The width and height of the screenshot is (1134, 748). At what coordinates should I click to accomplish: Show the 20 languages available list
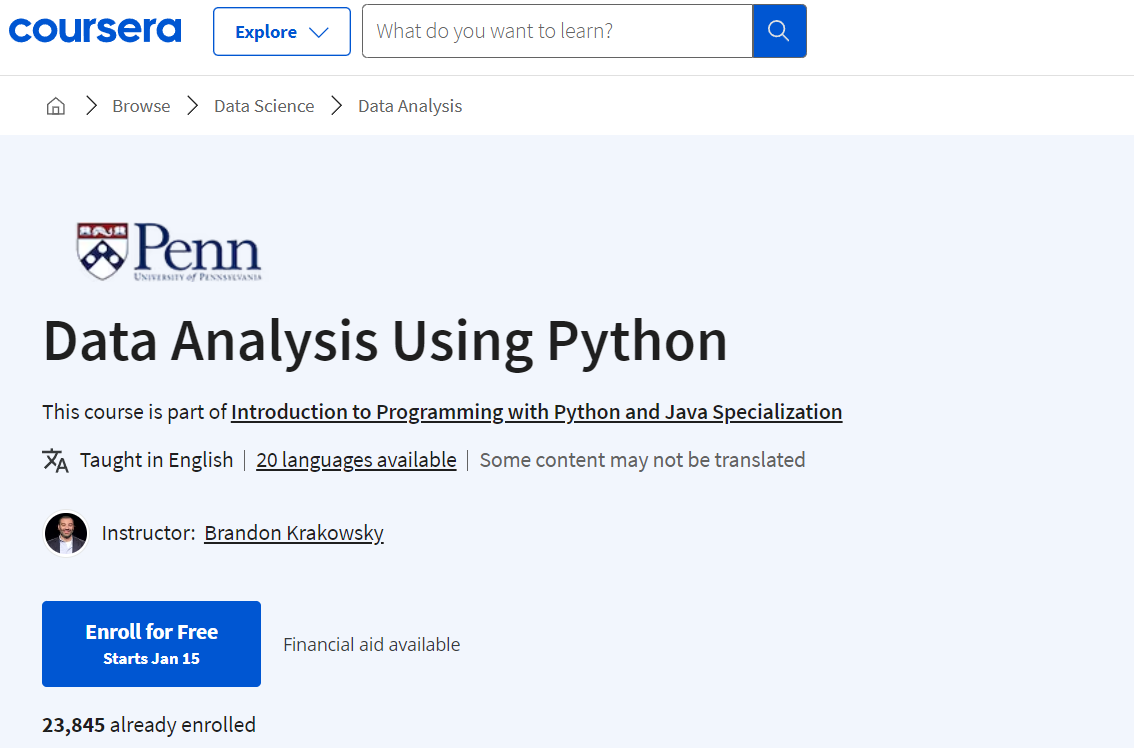tap(356, 460)
